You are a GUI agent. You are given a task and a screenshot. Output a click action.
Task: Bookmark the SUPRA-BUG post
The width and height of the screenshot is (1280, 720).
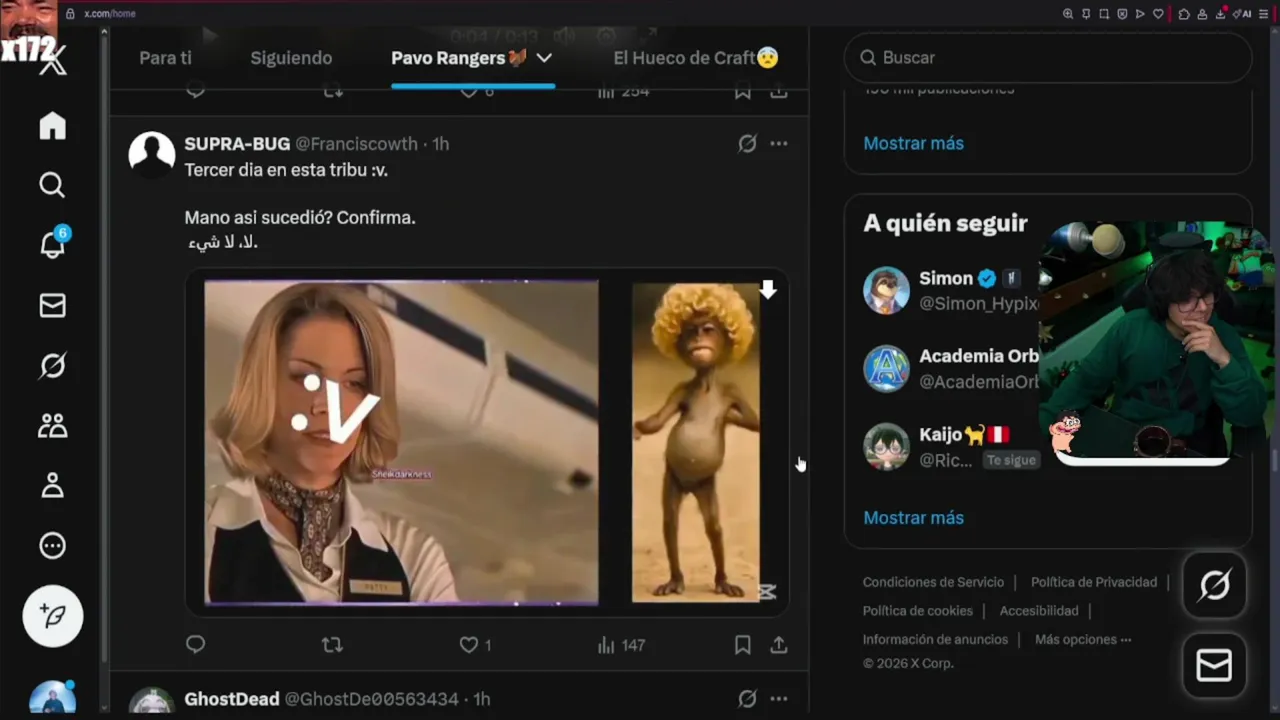coord(742,645)
